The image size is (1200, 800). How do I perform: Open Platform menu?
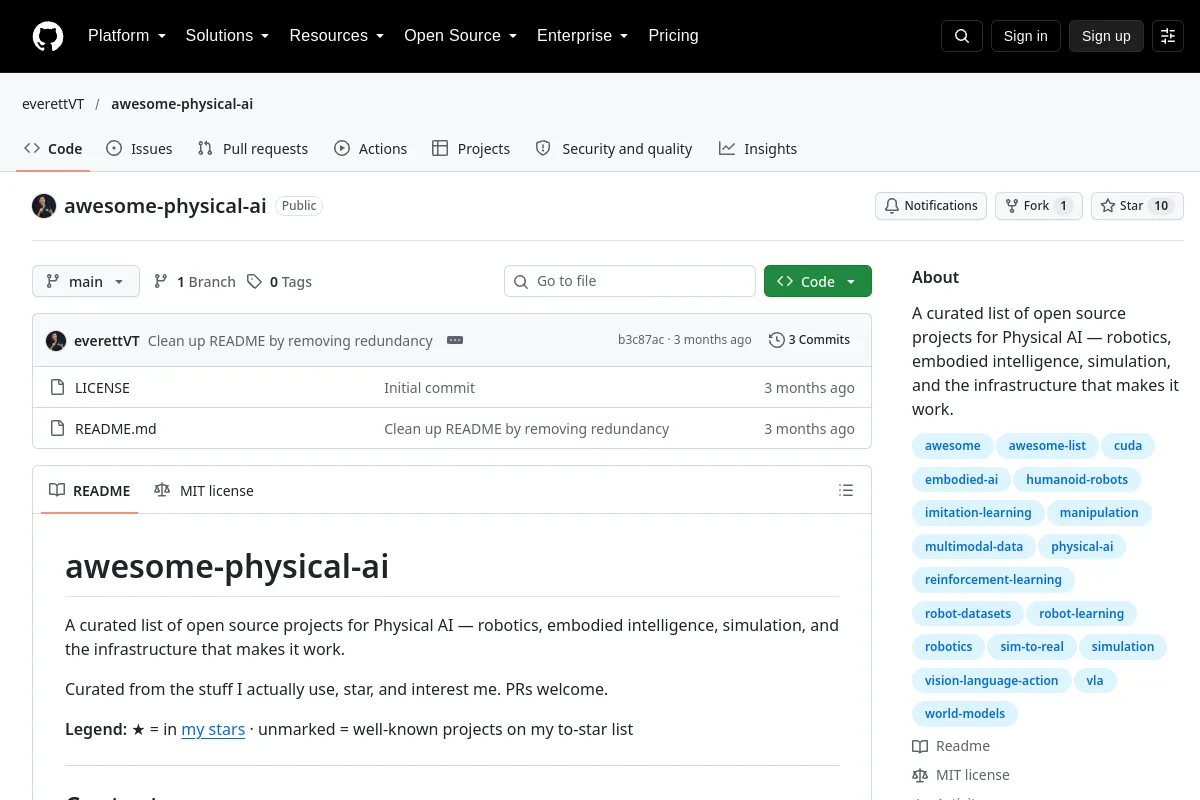(x=126, y=36)
